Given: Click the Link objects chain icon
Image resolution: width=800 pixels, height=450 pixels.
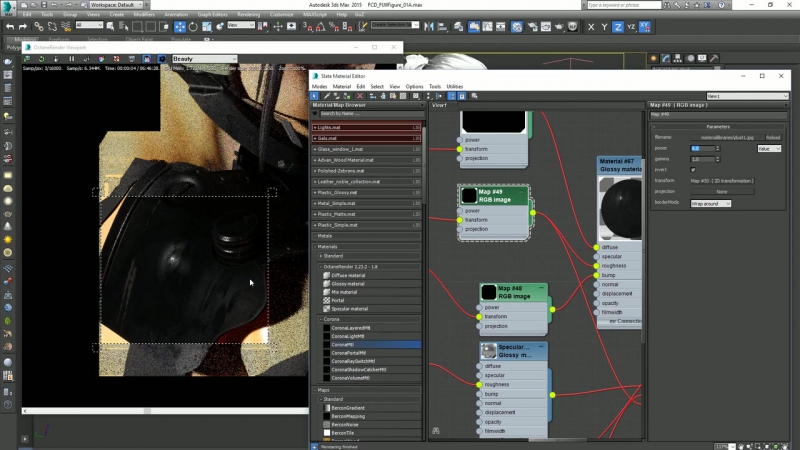Looking at the screenshot, I should point(38,25).
